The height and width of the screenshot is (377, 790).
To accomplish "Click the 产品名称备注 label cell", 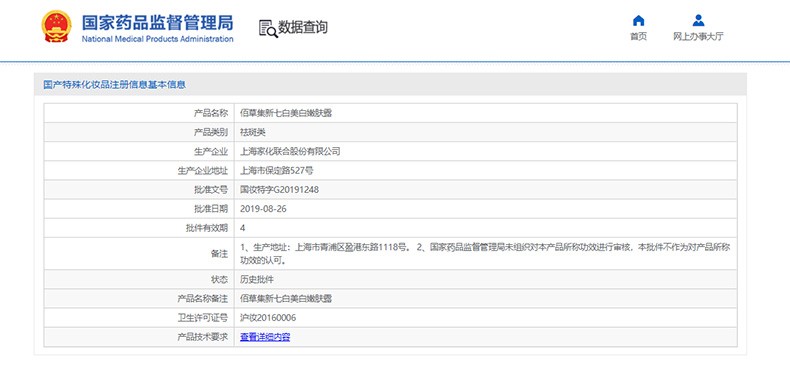I will pyautogui.click(x=139, y=298).
